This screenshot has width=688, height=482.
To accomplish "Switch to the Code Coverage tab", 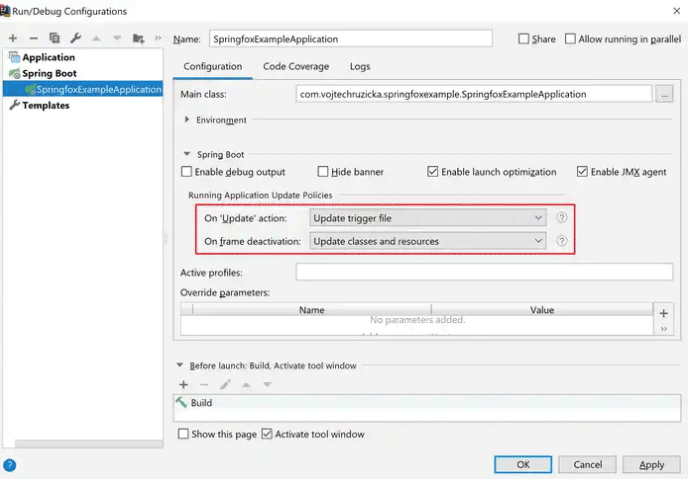I will coord(295,67).
